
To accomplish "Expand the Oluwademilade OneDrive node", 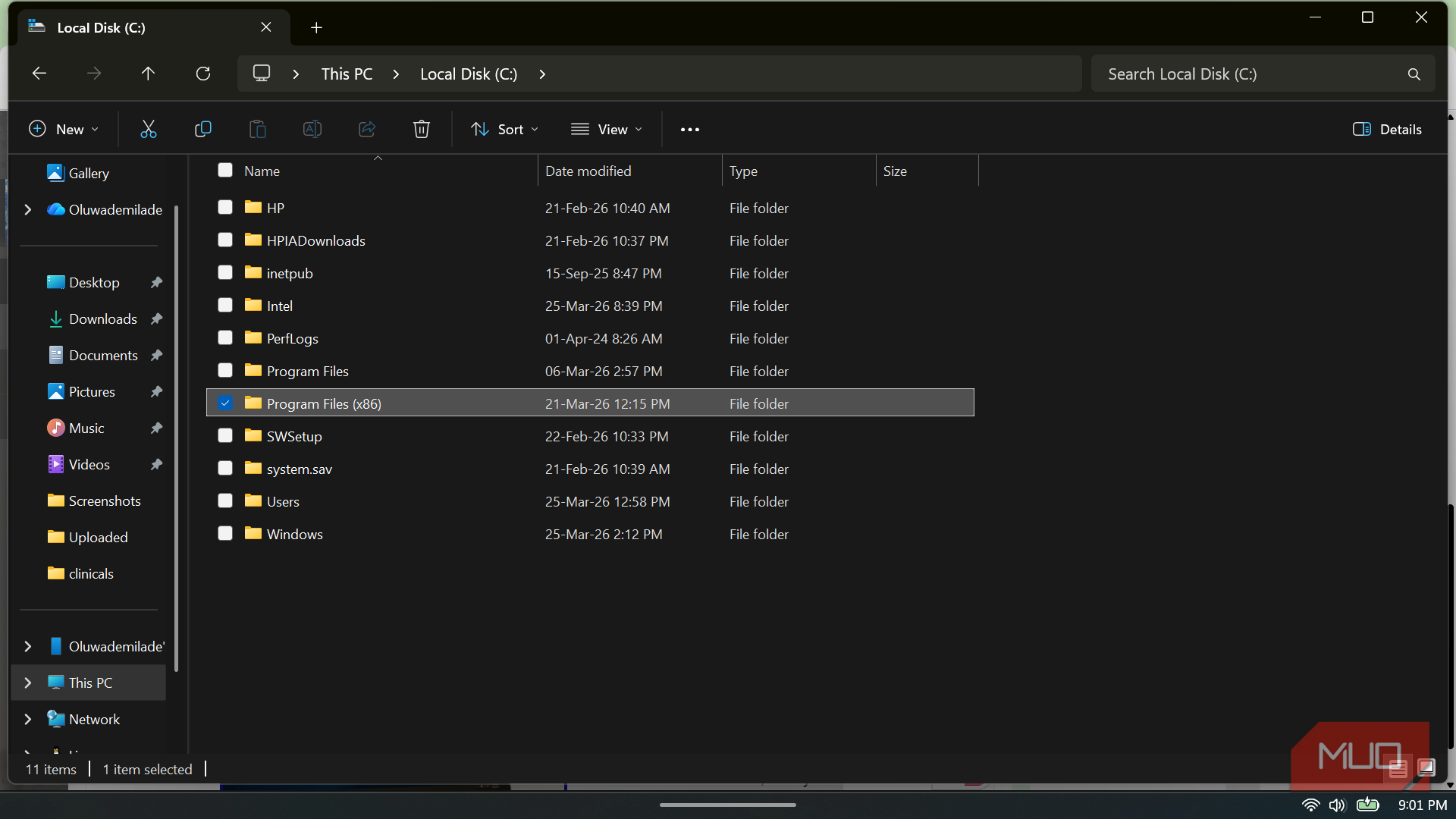I will 28,209.
